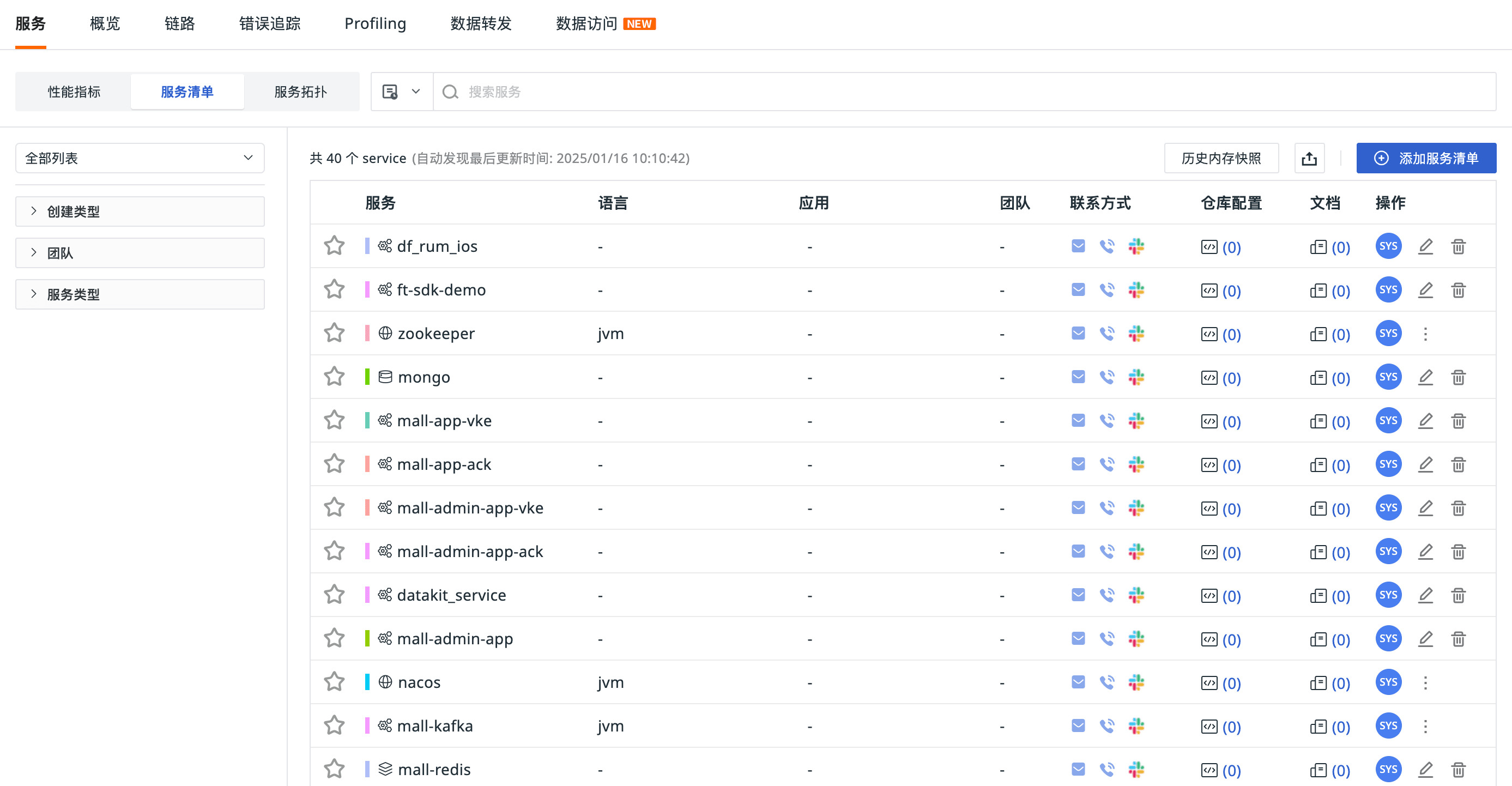Toggle the favorite star for mall-kafka

click(x=335, y=725)
